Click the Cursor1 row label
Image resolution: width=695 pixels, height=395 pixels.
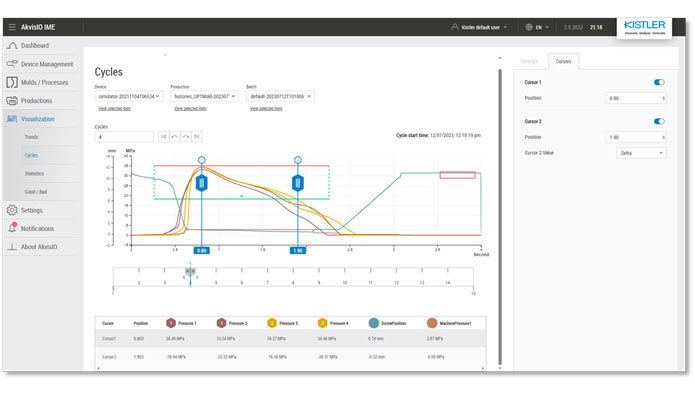109,339
